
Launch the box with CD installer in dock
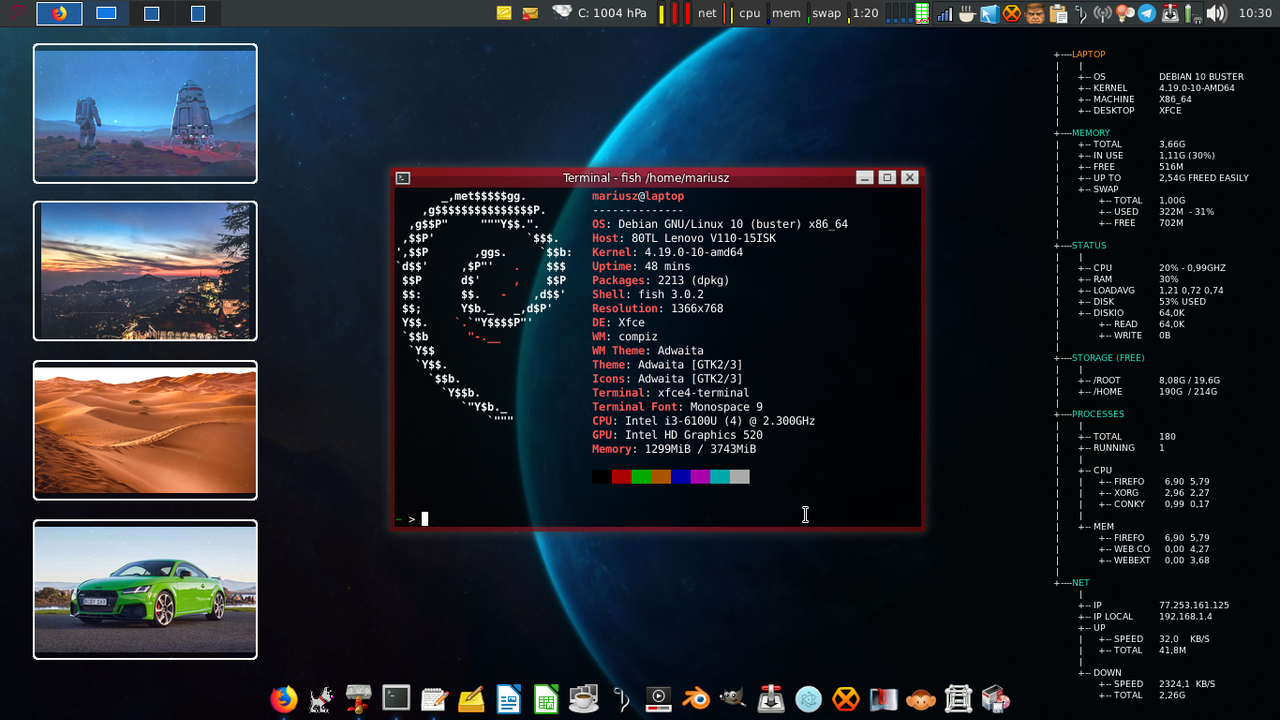[996, 698]
